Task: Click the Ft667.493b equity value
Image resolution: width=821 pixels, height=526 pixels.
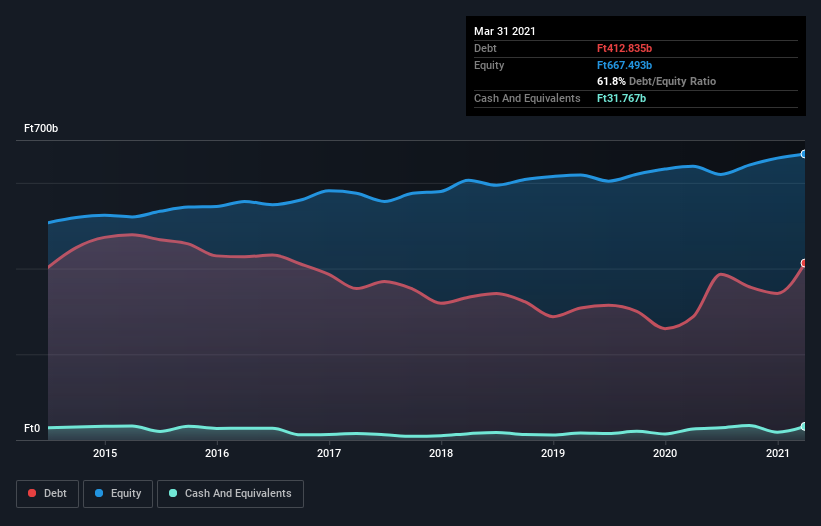Action: pos(624,65)
